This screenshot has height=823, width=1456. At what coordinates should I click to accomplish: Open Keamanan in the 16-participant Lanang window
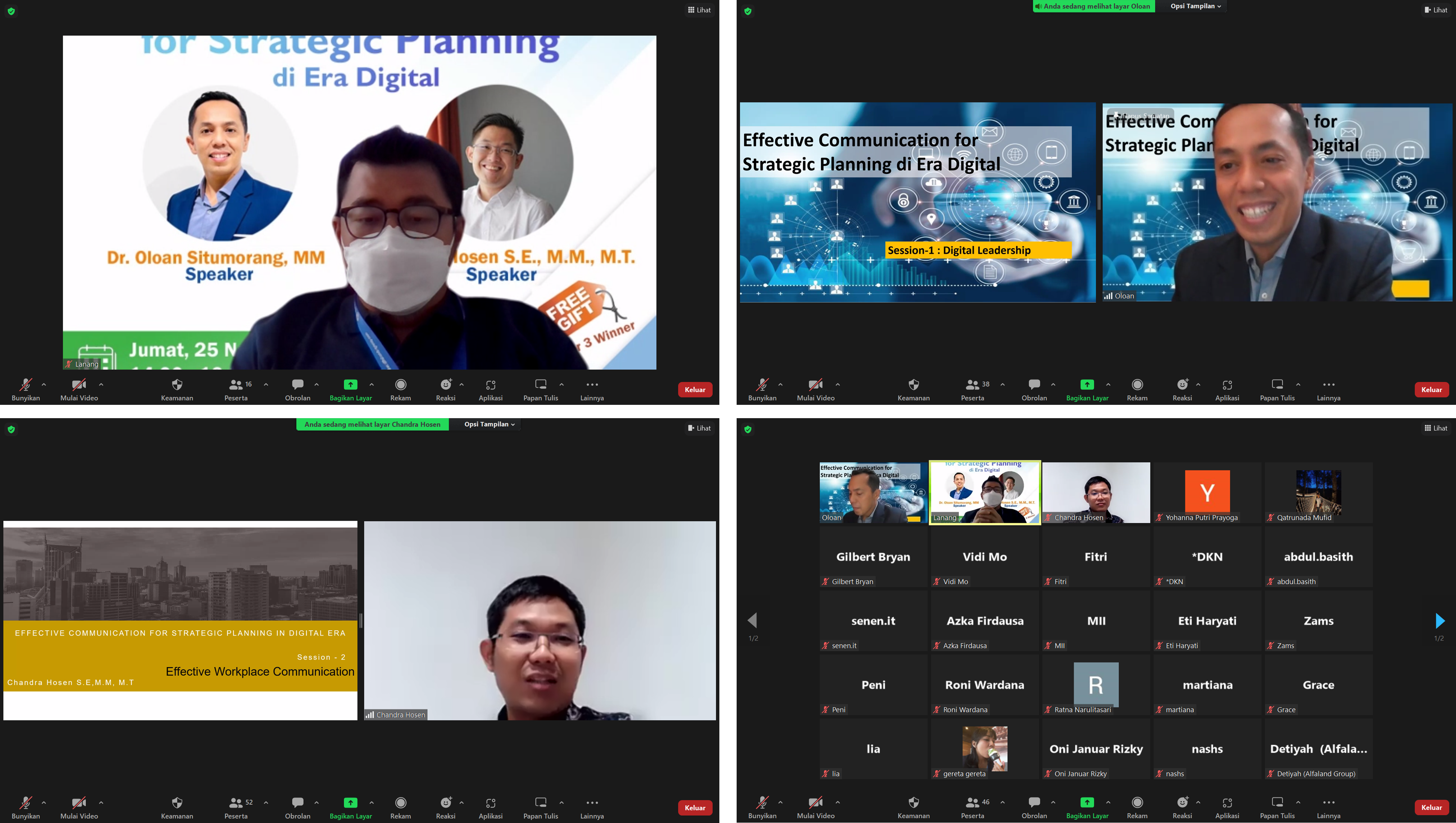(177, 390)
